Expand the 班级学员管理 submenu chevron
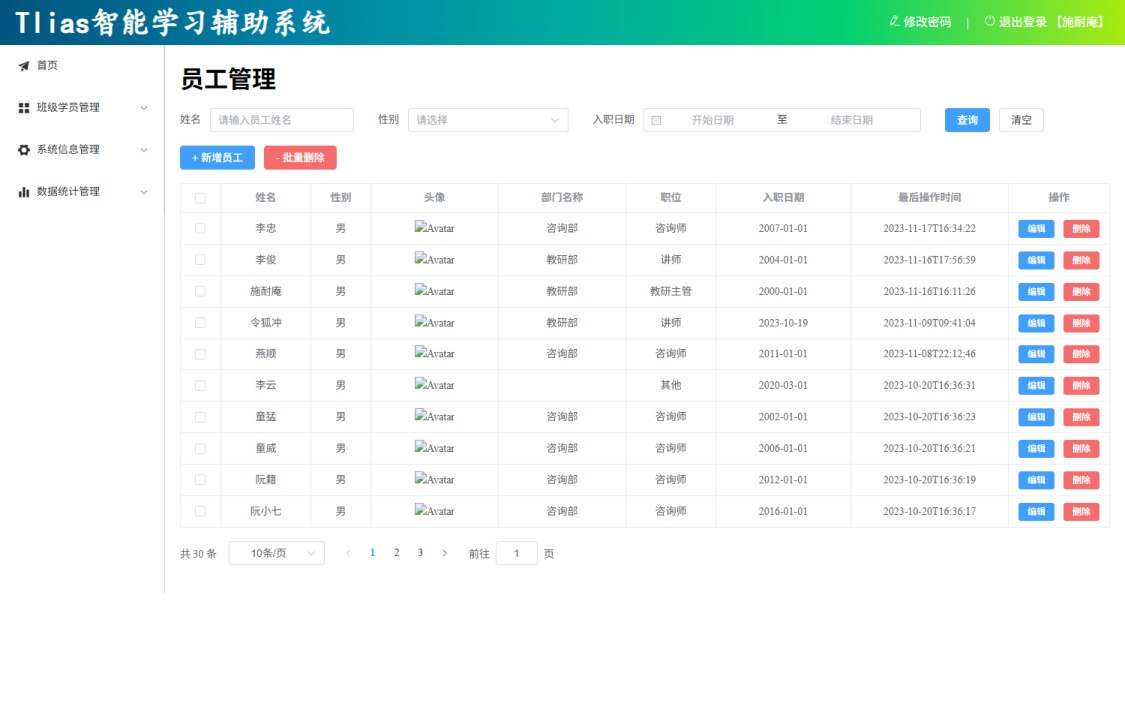Screen dimensions: 1125x713 point(143,108)
